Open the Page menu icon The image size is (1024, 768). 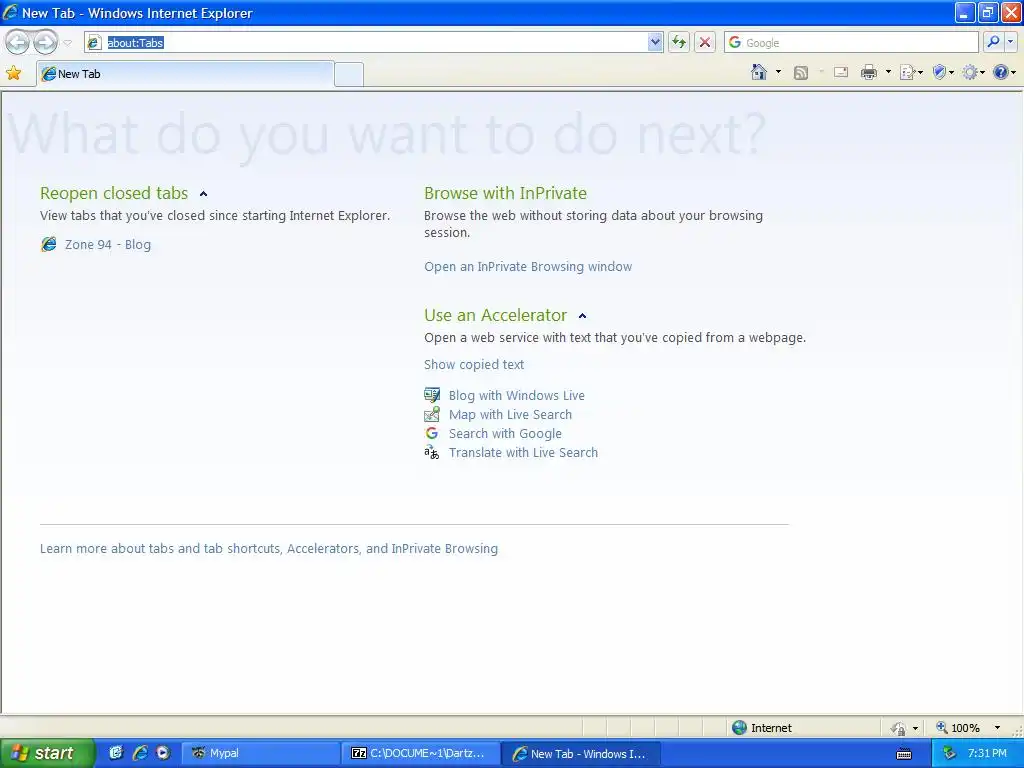pos(911,72)
